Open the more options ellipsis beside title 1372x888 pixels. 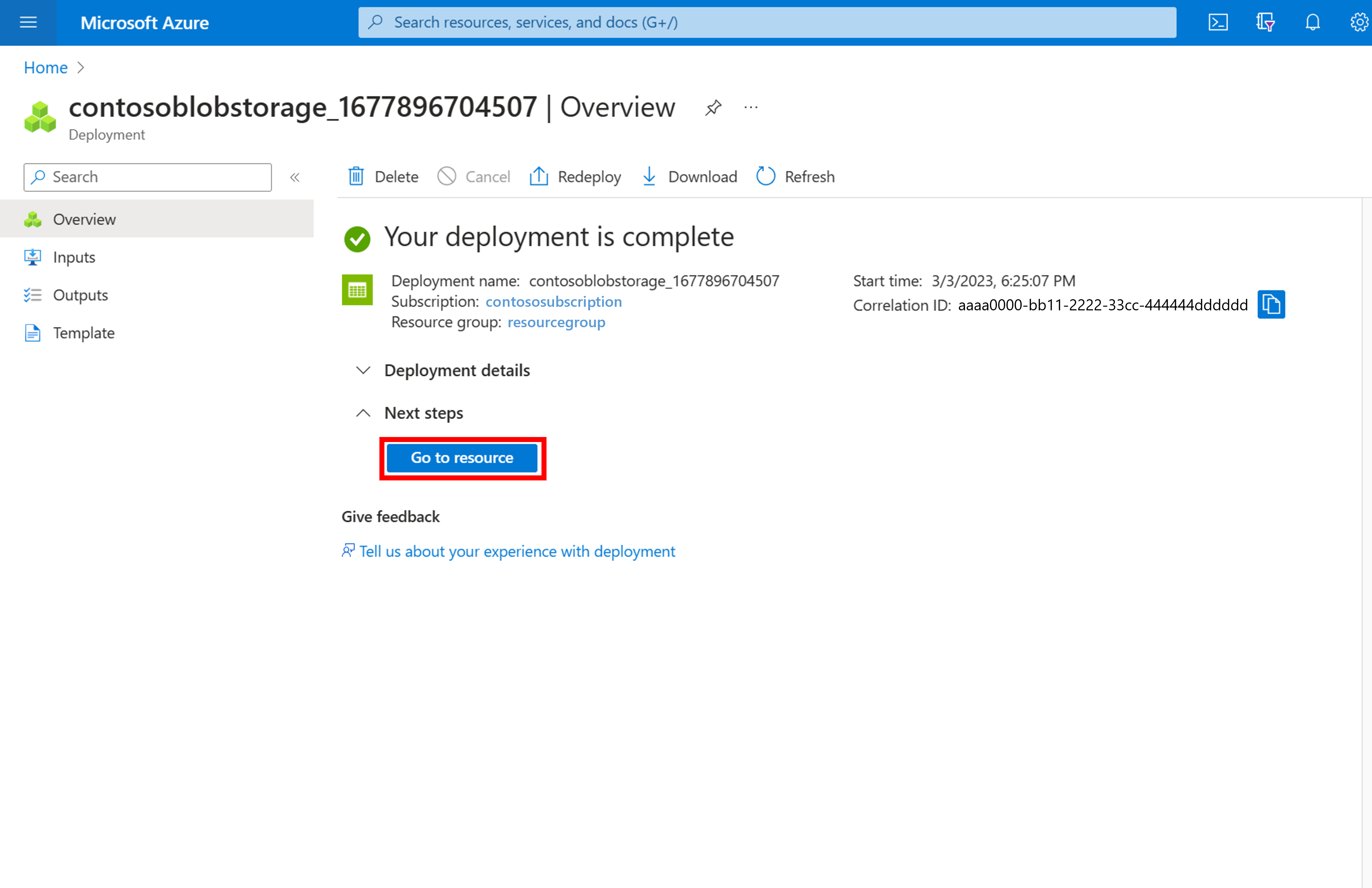pyautogui.click(x=750, y=107)
